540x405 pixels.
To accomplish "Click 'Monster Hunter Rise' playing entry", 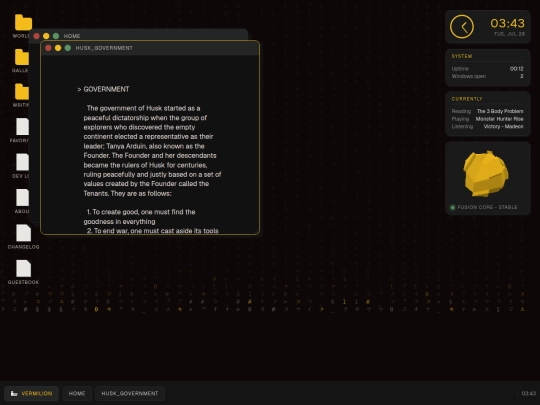I will coord(499,119).
